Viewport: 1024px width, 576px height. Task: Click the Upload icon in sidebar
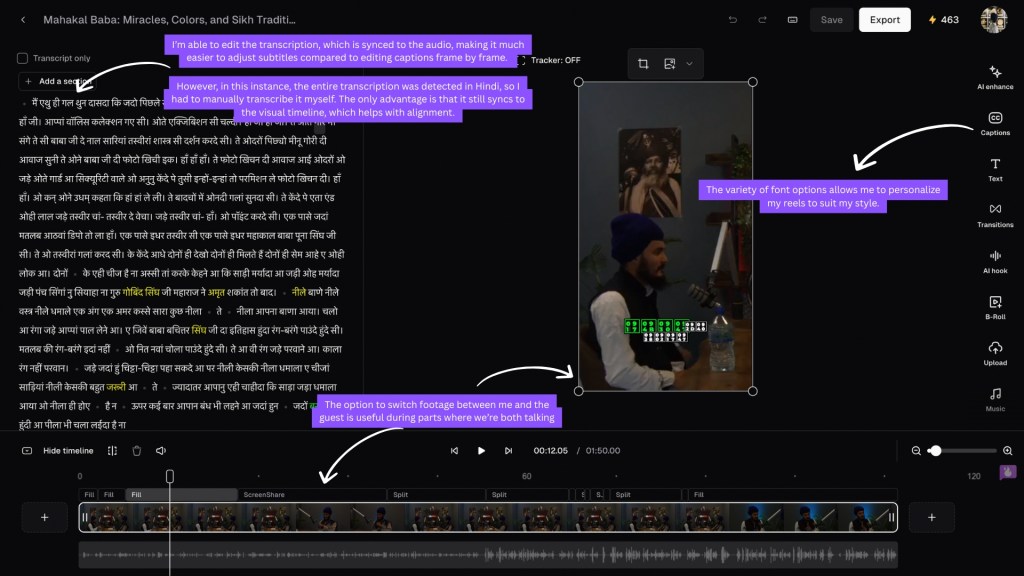click(x=995, y=352)
